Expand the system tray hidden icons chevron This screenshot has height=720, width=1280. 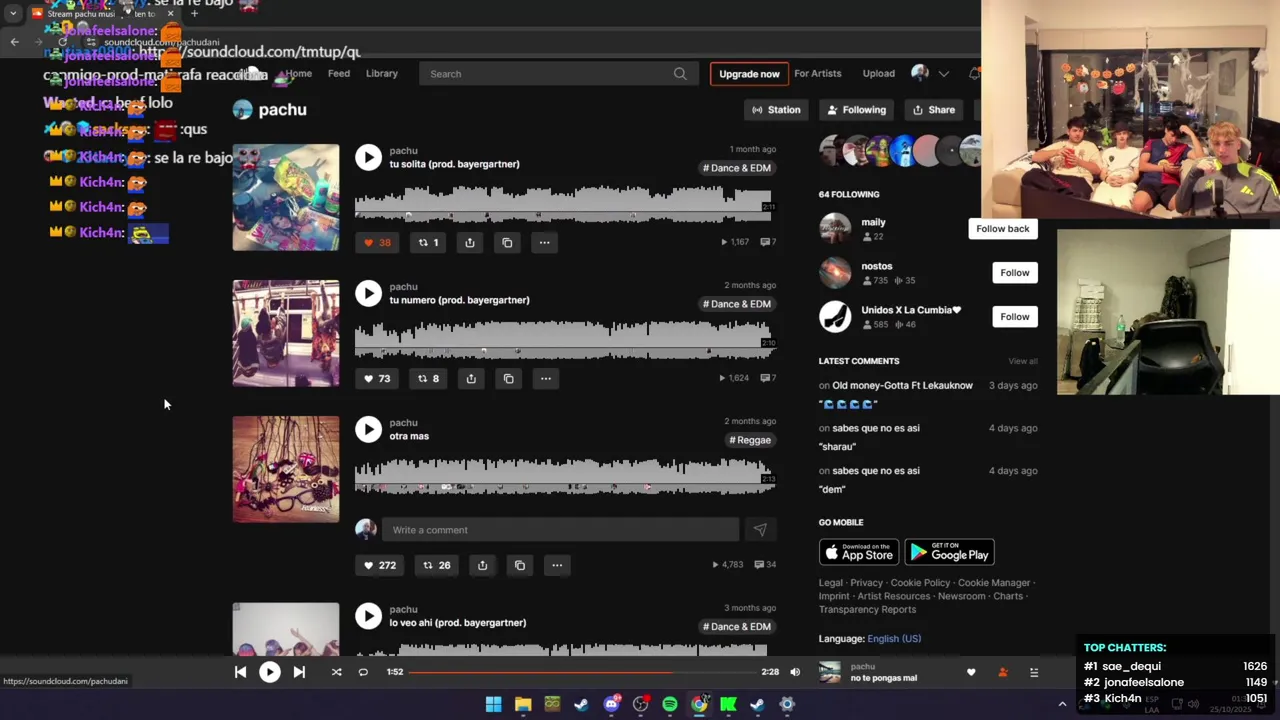point(1062,704)
